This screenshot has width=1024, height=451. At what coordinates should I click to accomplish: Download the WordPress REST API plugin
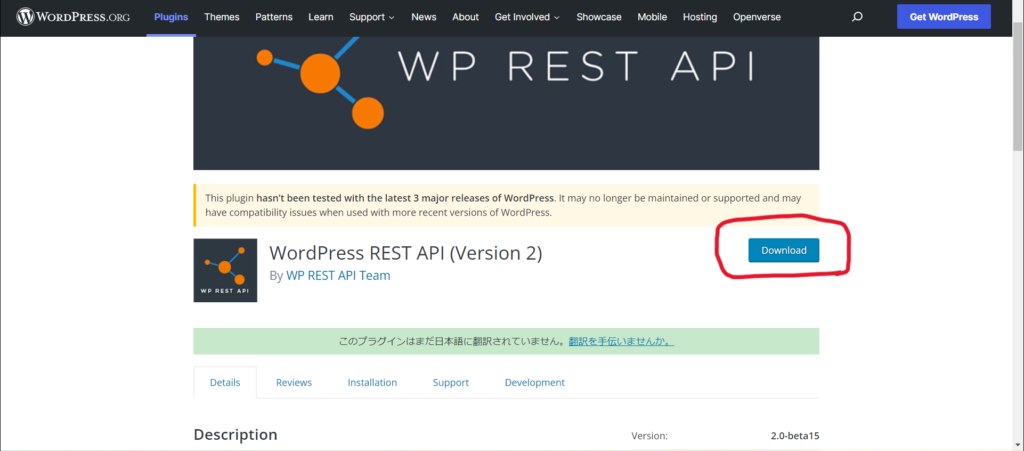coord(784,251)
